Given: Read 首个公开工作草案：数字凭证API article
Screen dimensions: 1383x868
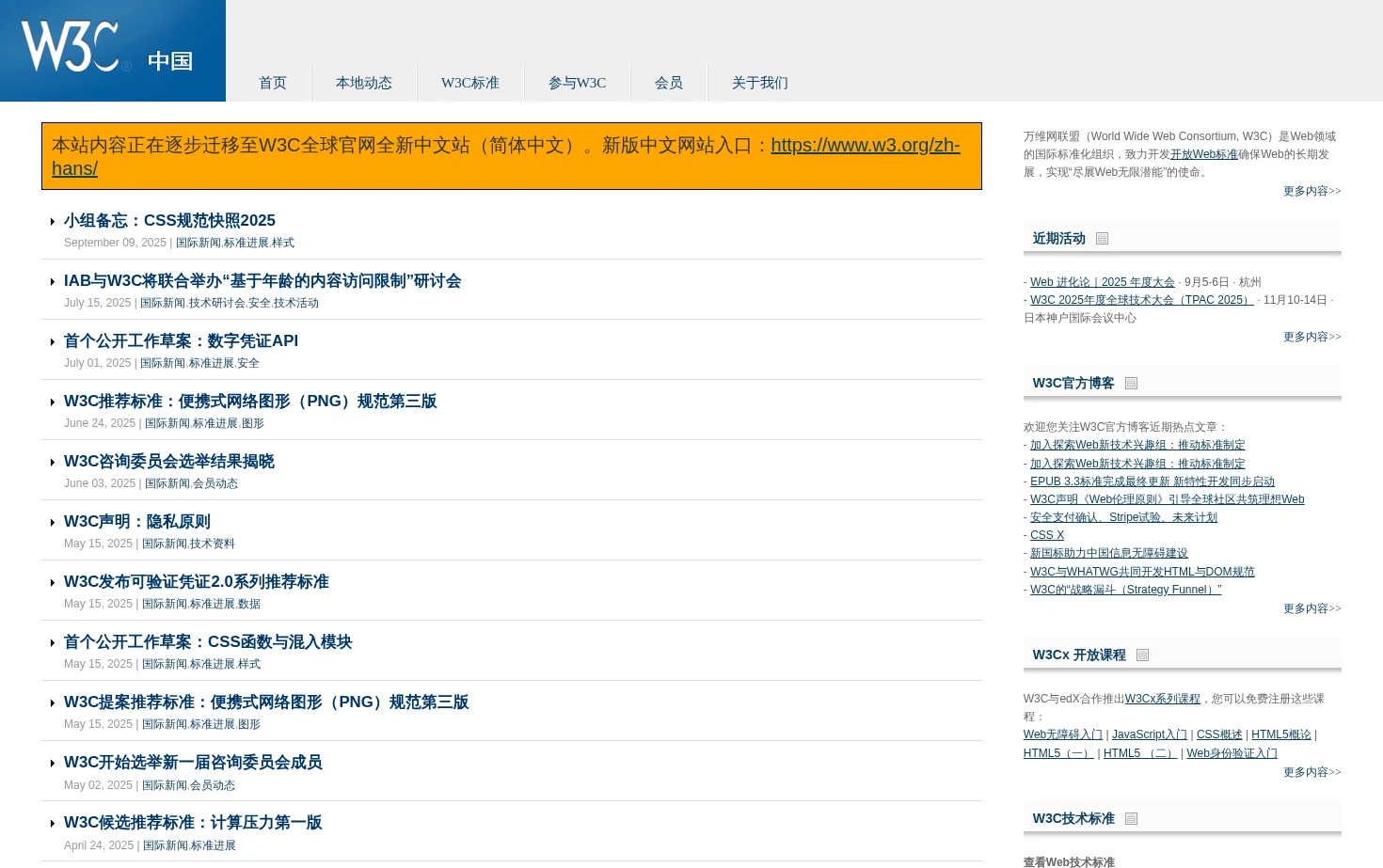Looking at the screenshot, I should (x=181, y=341).
